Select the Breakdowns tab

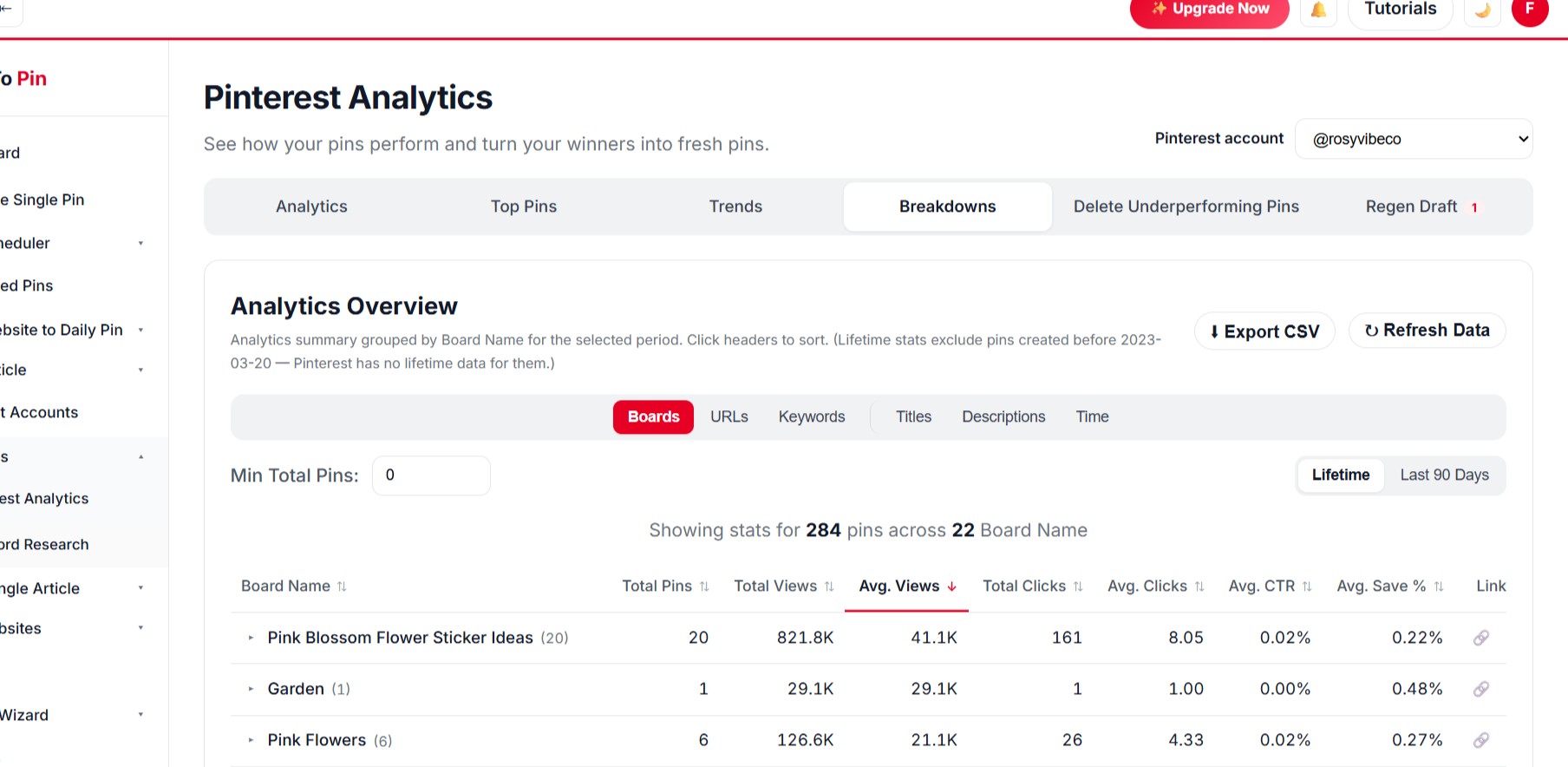[x=948, y=206]
